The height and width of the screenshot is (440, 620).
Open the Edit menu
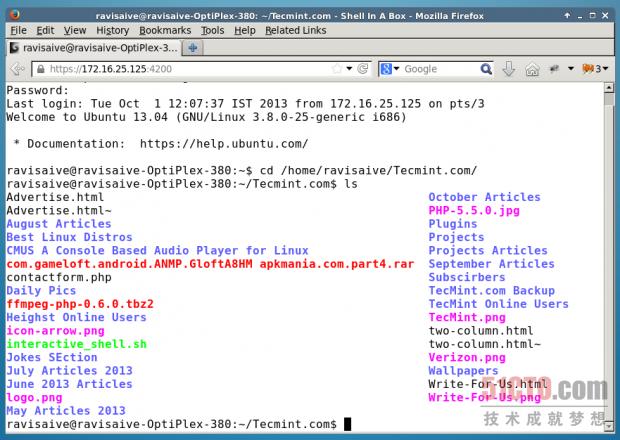(45, 30)
